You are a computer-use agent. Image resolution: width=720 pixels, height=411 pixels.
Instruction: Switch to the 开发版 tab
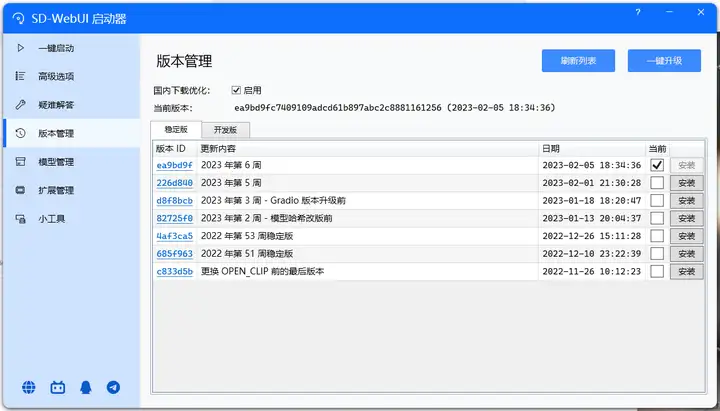225,130
